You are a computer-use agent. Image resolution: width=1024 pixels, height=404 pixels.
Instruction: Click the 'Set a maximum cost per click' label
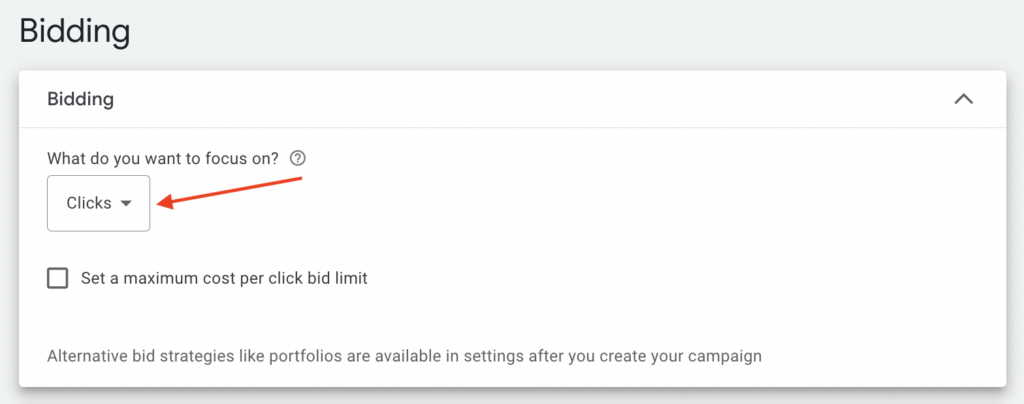(x=224, y=278)
